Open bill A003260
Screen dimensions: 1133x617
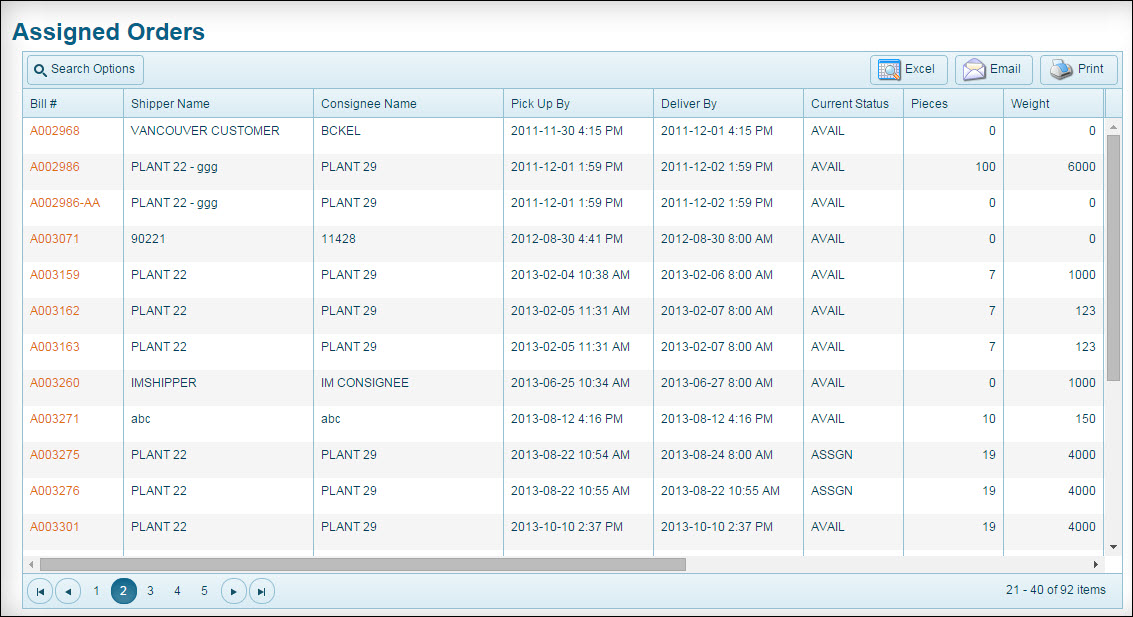[55, 383]
